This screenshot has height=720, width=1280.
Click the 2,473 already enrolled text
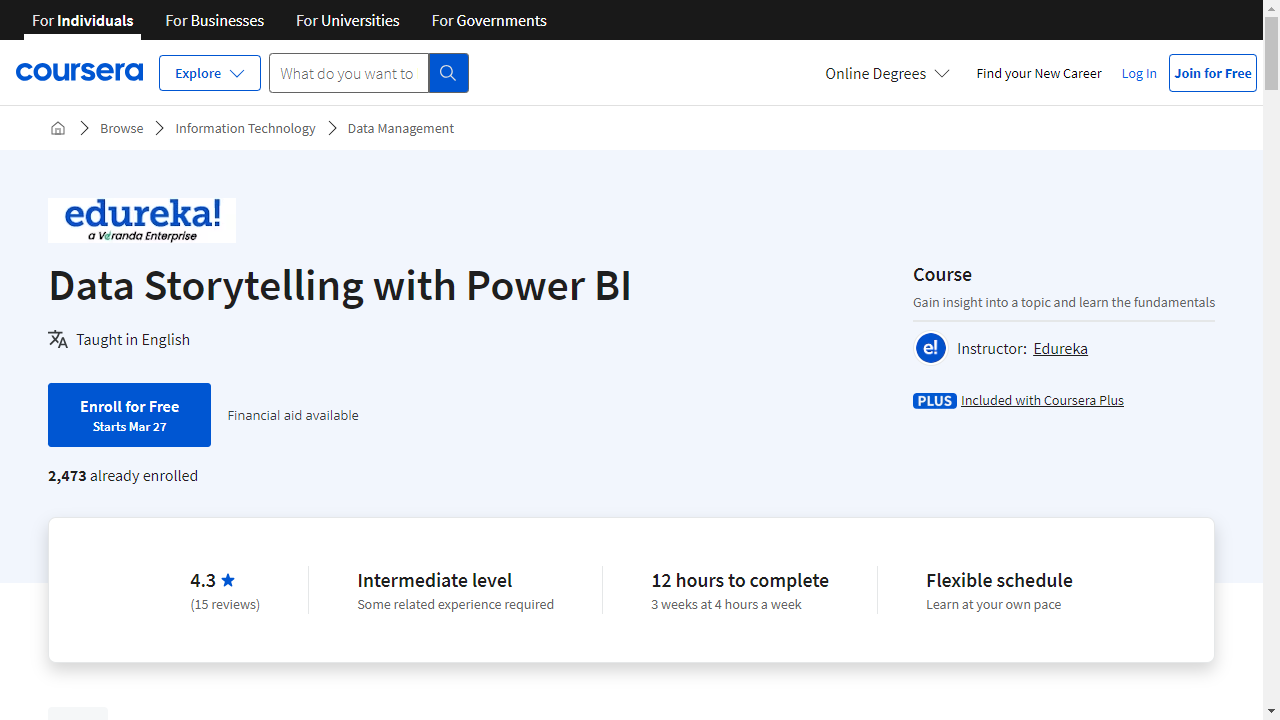pos(123,475)
